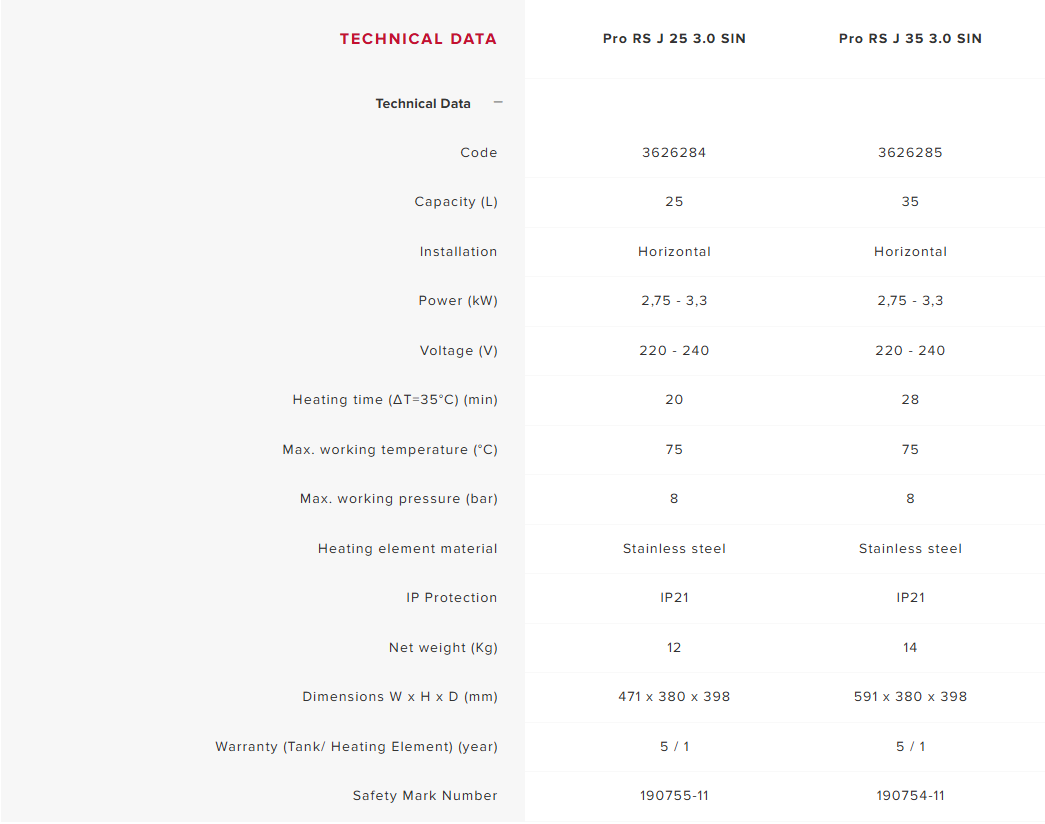Select the Pro RS J 25 3.0 SIN column header
Viewport: 1045px width, 824px height.
tap(674, 39)
